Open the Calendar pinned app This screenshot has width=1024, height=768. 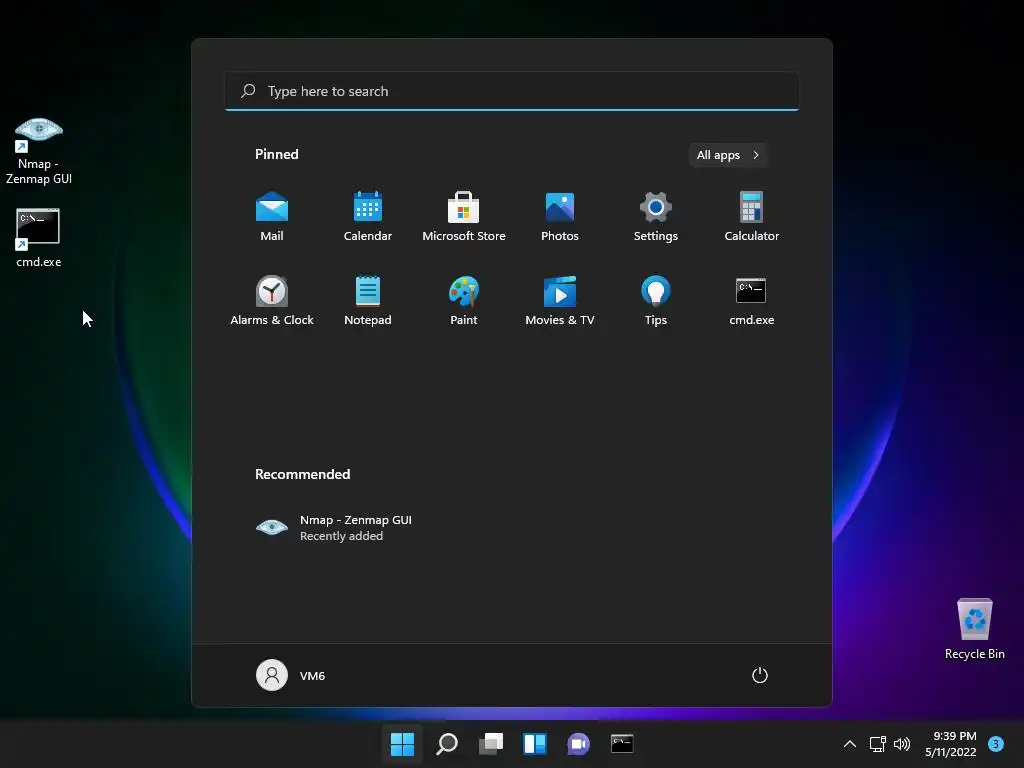(368, 216)
